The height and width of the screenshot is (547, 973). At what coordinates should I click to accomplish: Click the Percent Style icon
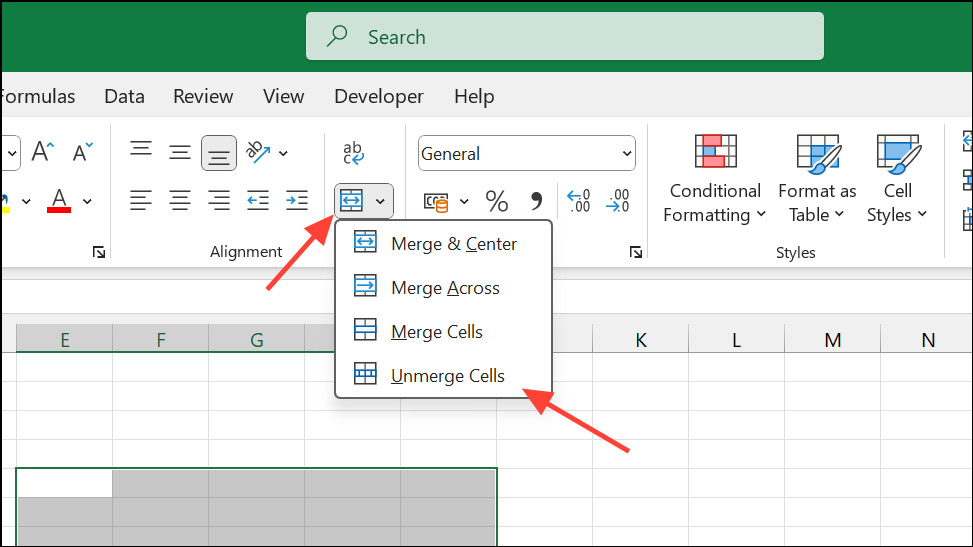[496, 201]
